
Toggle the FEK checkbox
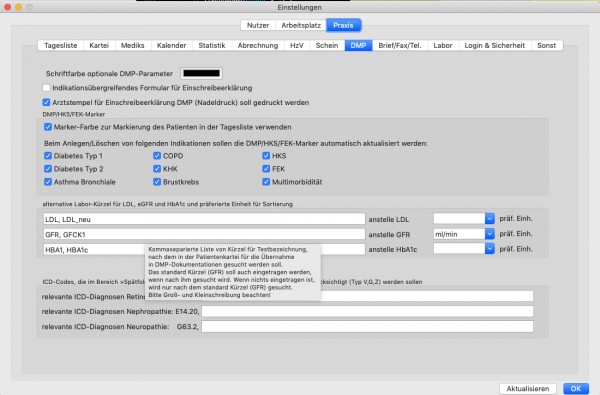pos(266,169)
